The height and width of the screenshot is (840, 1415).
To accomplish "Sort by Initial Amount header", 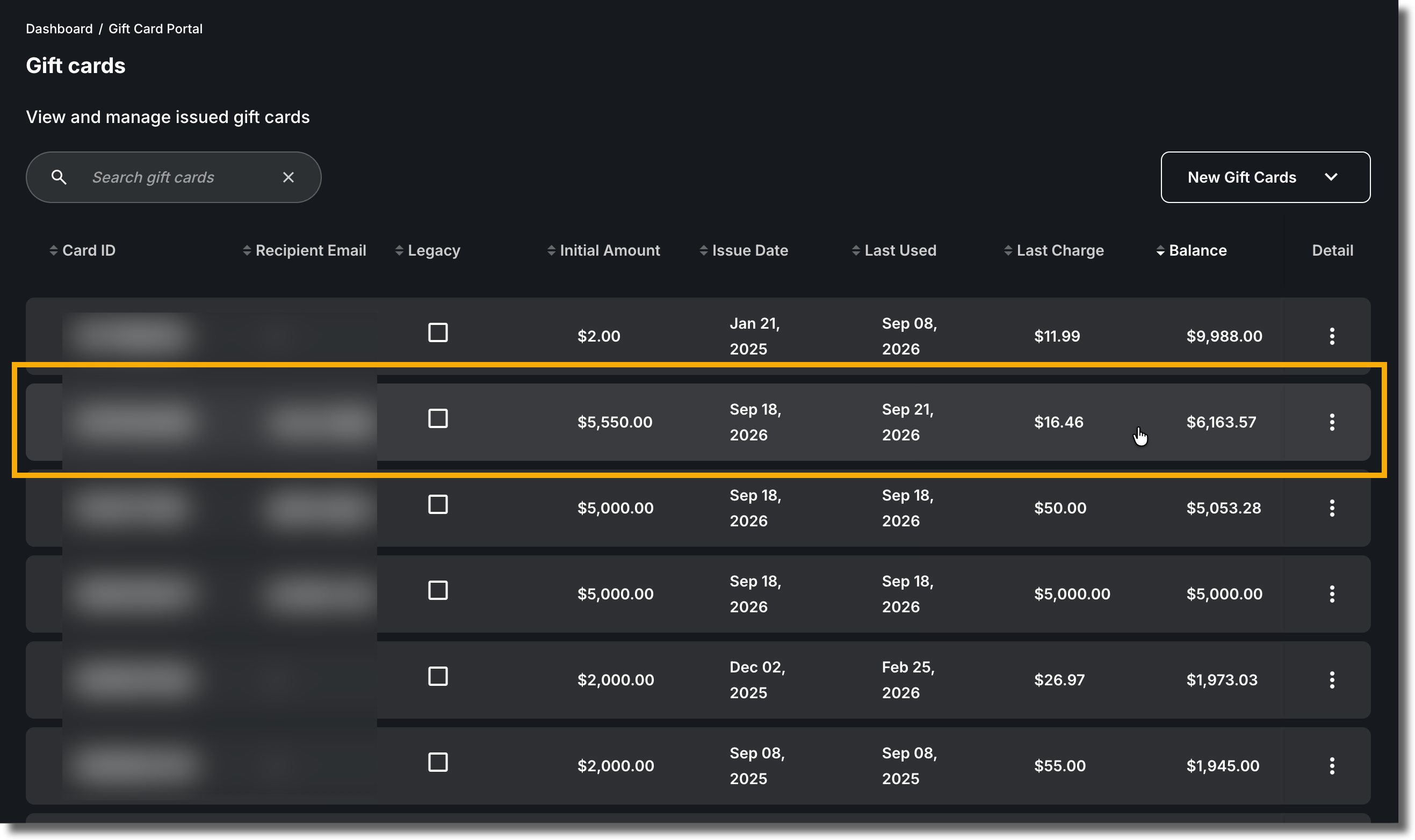I will tap(603, 250).
